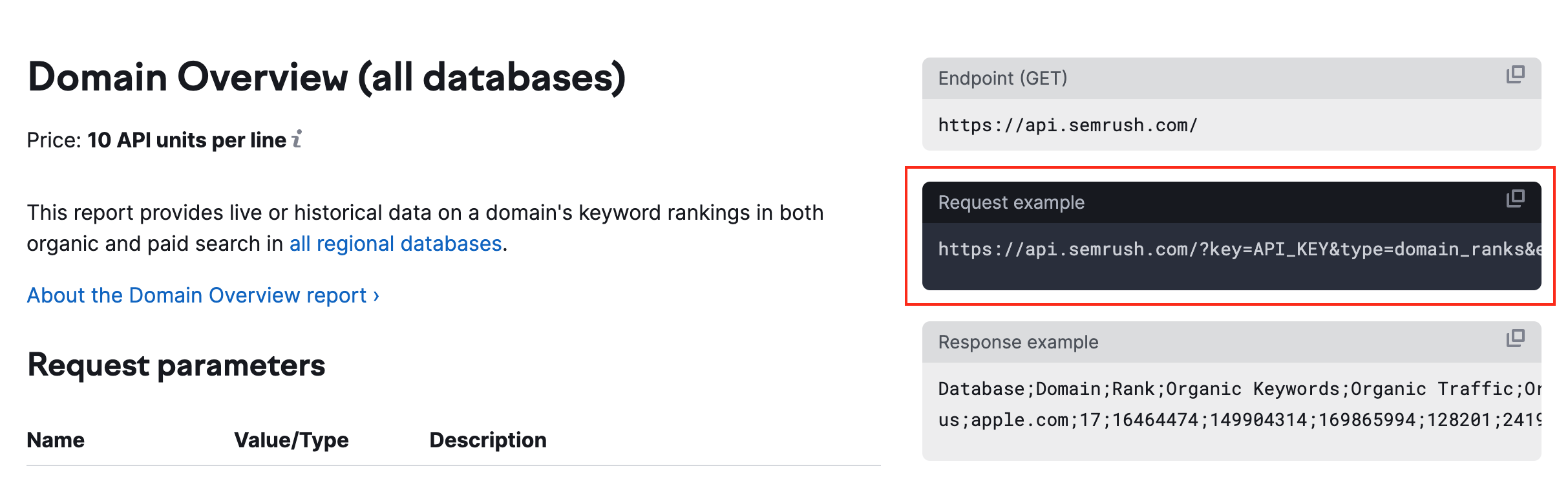Click the Description column header

coord(487,440)
